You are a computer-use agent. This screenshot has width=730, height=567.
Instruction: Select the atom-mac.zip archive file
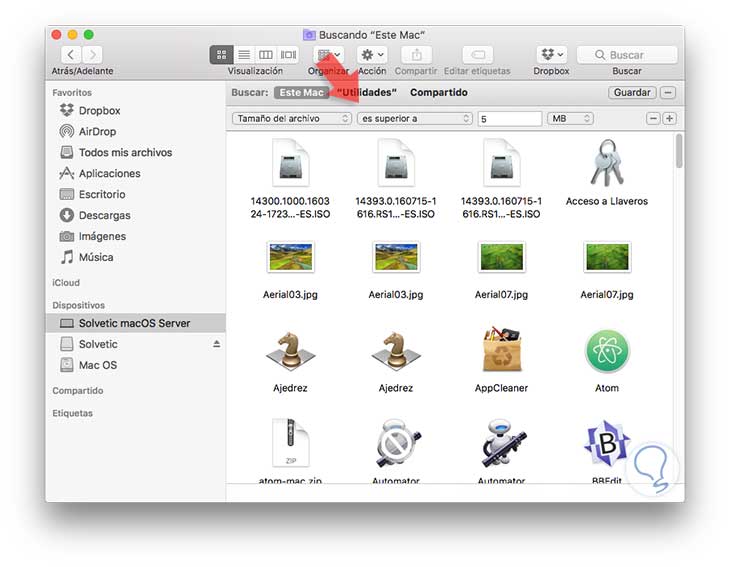[x=291, y=443]
